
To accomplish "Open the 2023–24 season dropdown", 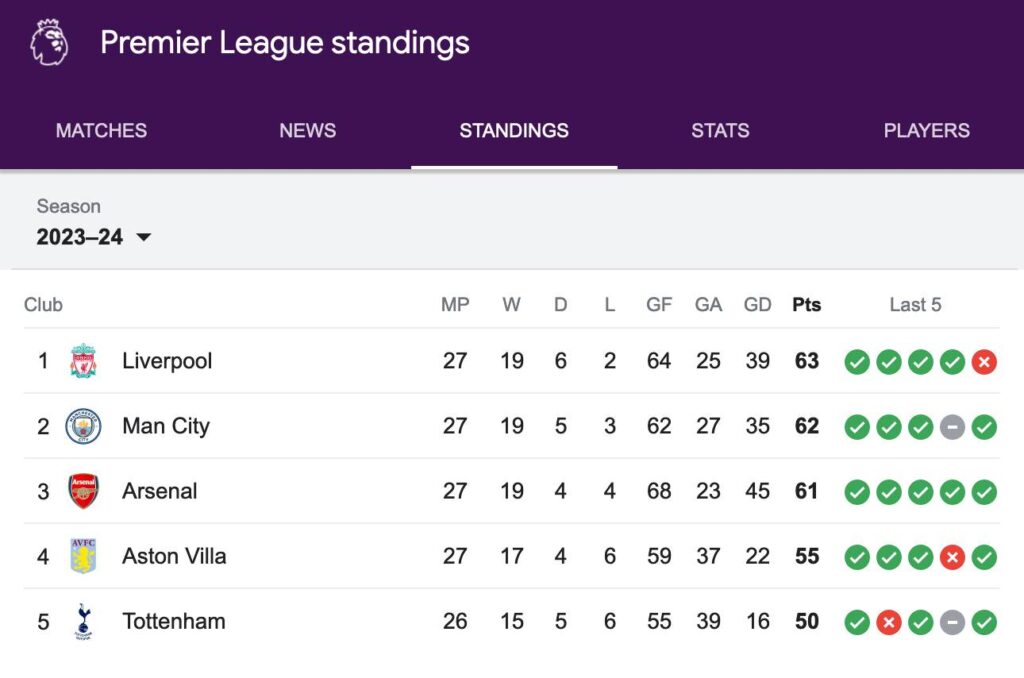I will point(94,237).
